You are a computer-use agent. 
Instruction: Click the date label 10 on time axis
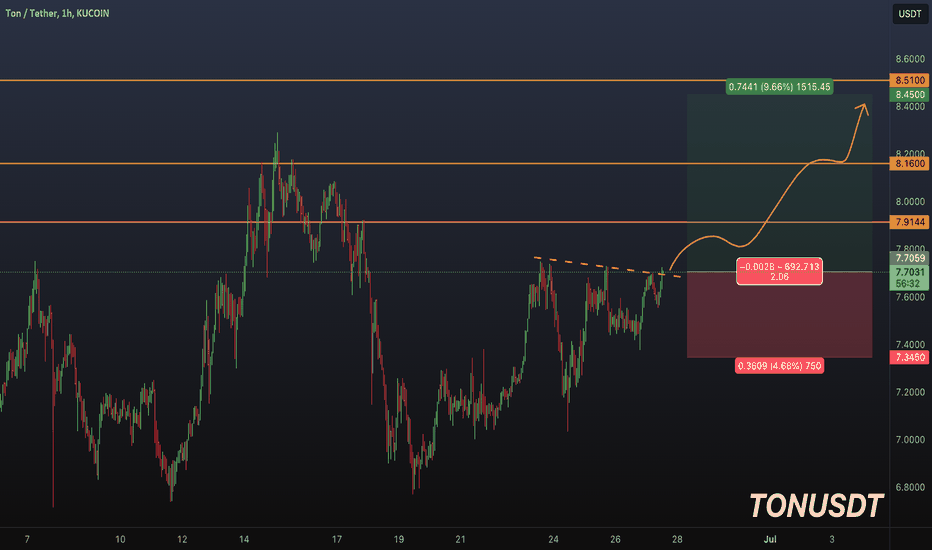pyautogui.click(x=120, y=539)
